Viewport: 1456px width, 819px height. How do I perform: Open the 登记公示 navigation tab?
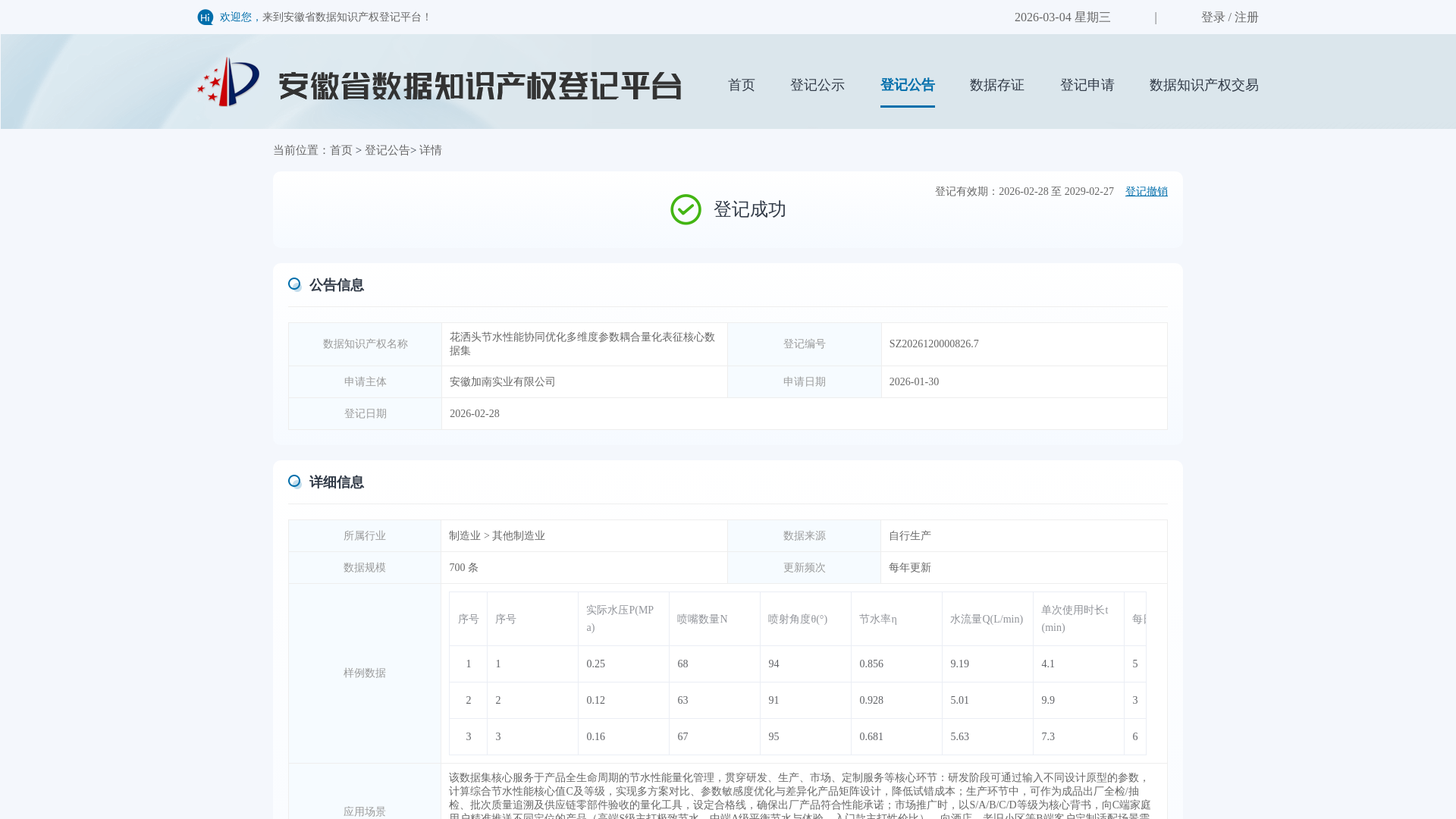pos(817,85)
